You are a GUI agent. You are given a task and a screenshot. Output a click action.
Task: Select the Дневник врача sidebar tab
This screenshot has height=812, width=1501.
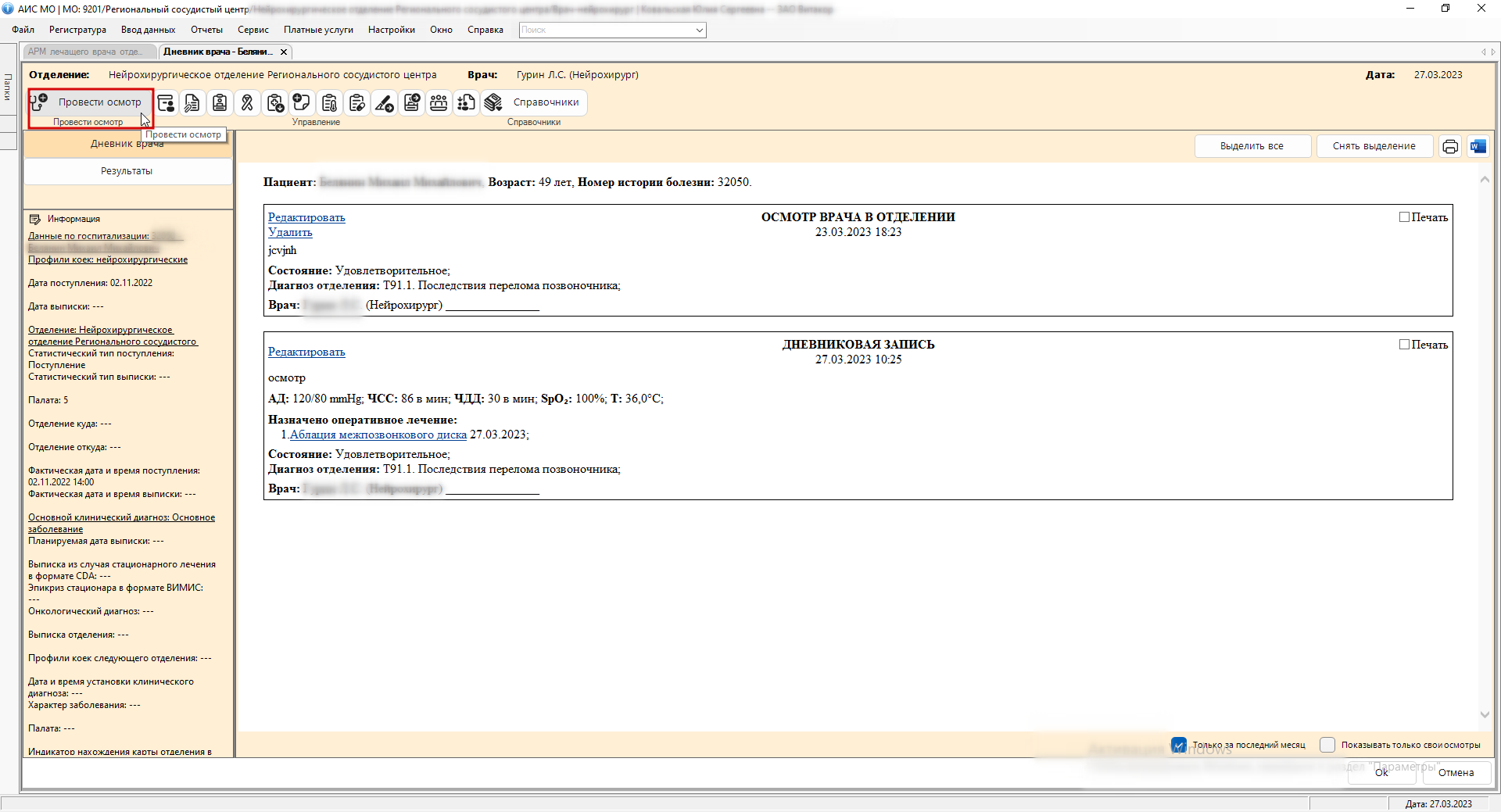(x=127, y=144)
